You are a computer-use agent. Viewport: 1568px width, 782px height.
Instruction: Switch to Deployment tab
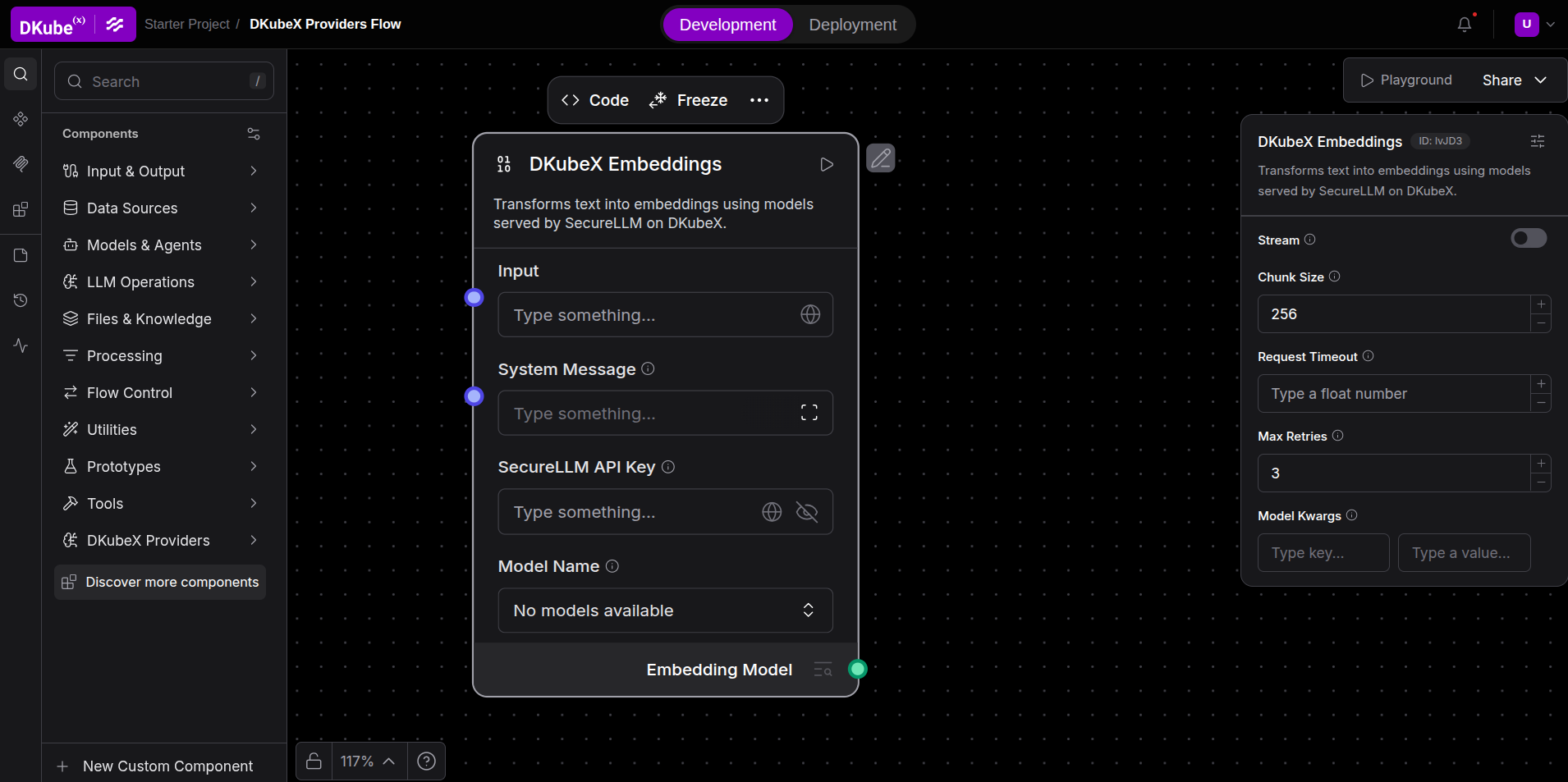852,25
